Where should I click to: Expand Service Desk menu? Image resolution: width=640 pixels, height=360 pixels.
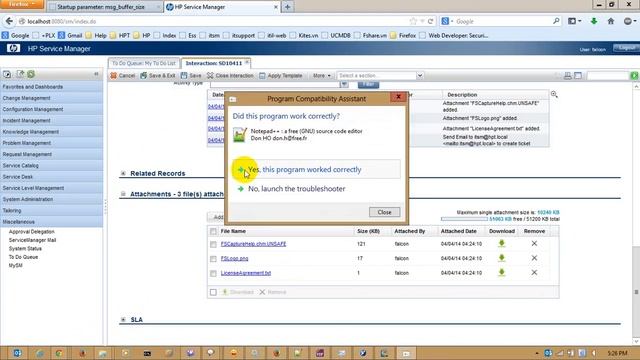click(x=51, y=177)
